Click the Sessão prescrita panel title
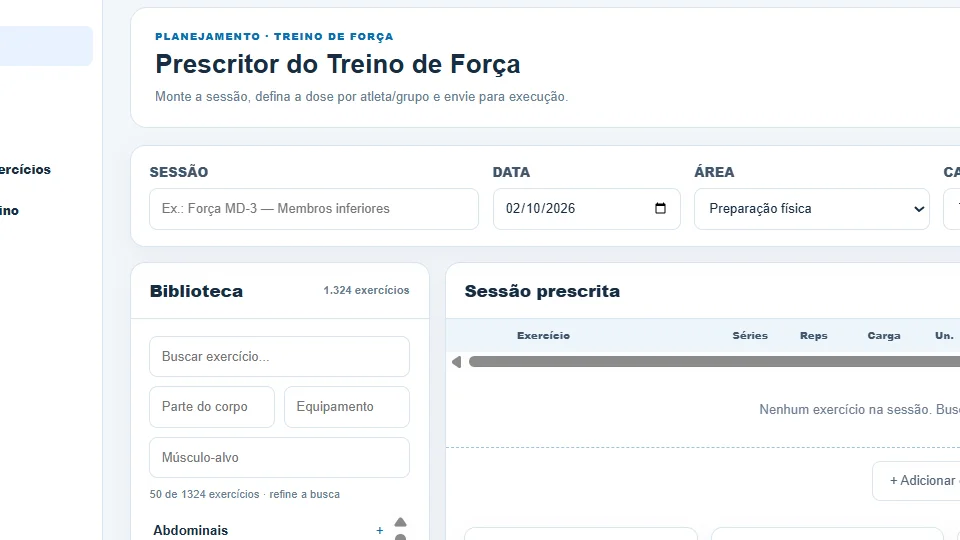The width and height of the screenshot is (960, 540). (x=542, y=291)
